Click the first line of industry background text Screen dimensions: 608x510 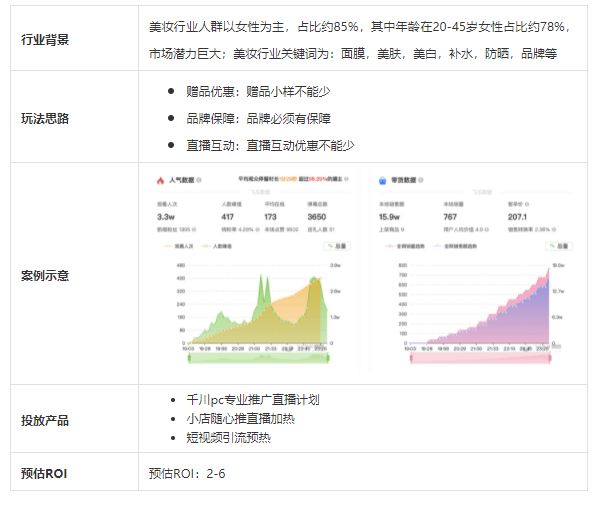click(x=359, y=27)
